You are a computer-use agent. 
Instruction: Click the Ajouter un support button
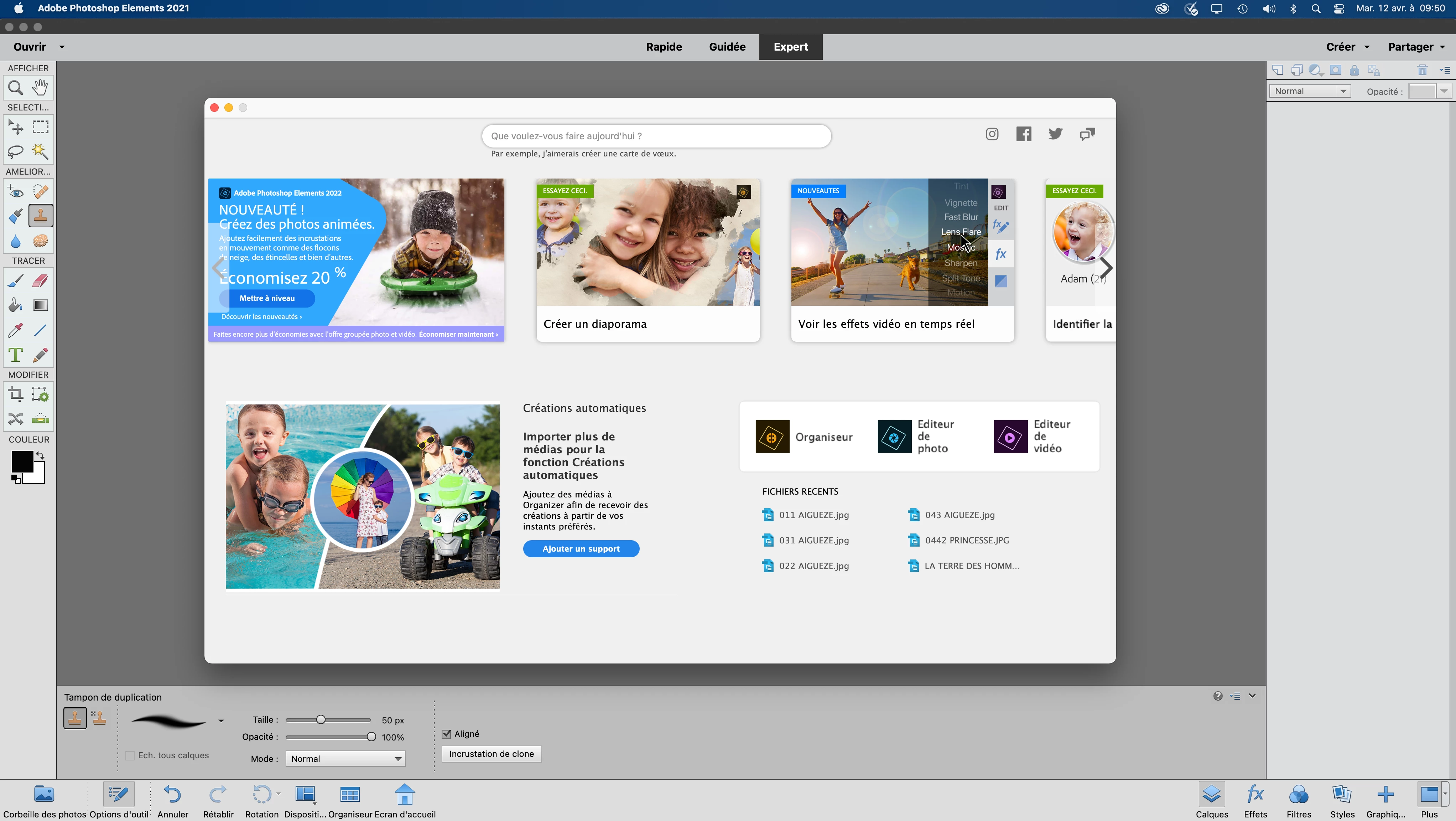(581, 548)
